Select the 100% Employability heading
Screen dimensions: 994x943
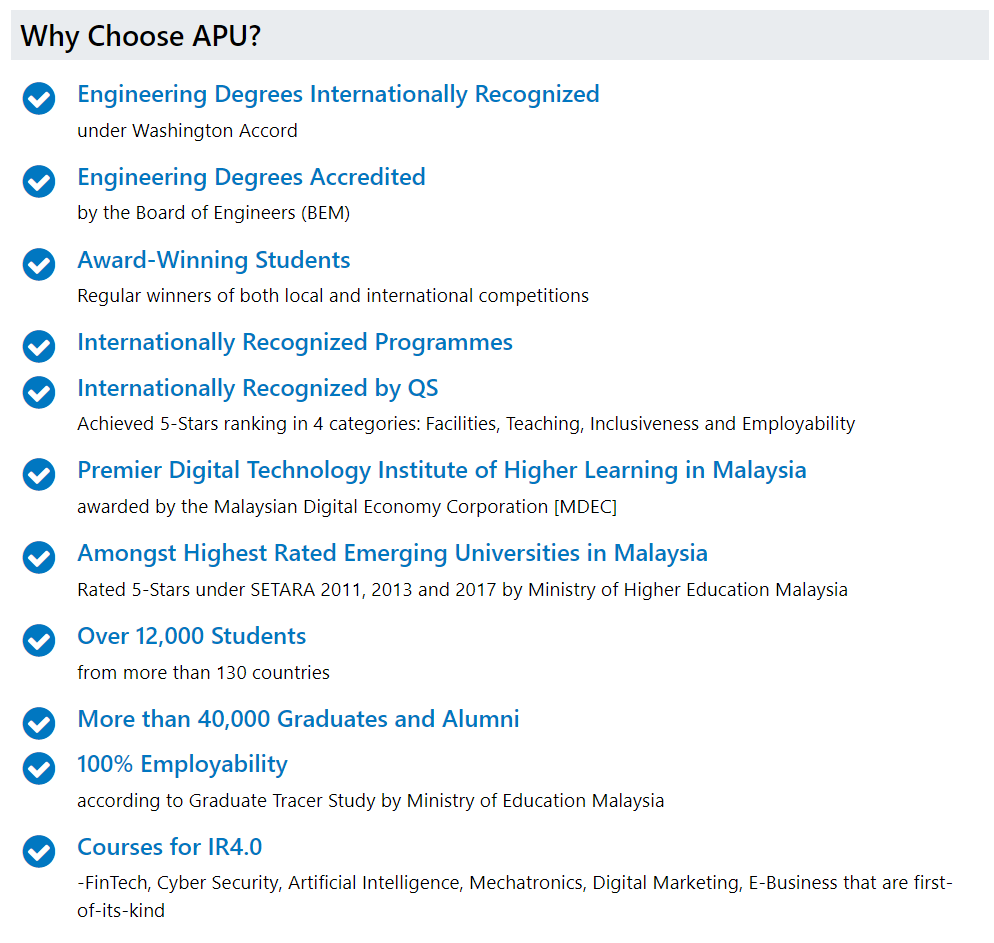[x=182, y=764]
